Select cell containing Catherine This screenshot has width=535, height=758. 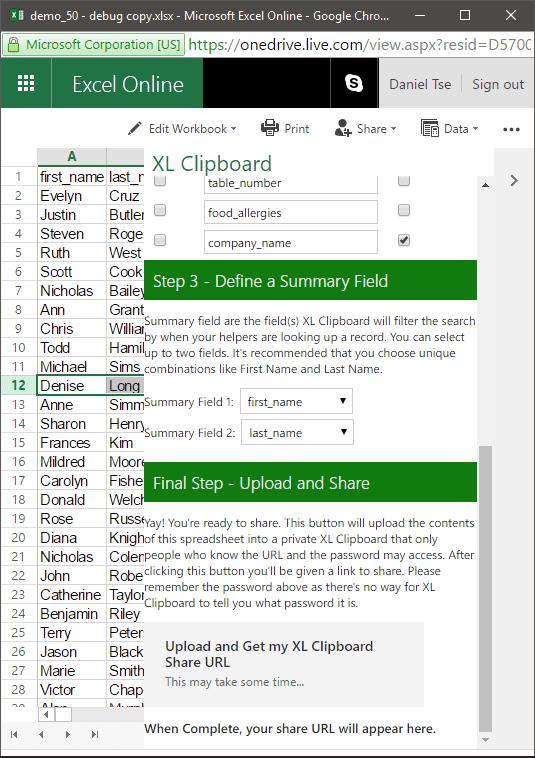(x=72, y=594)
